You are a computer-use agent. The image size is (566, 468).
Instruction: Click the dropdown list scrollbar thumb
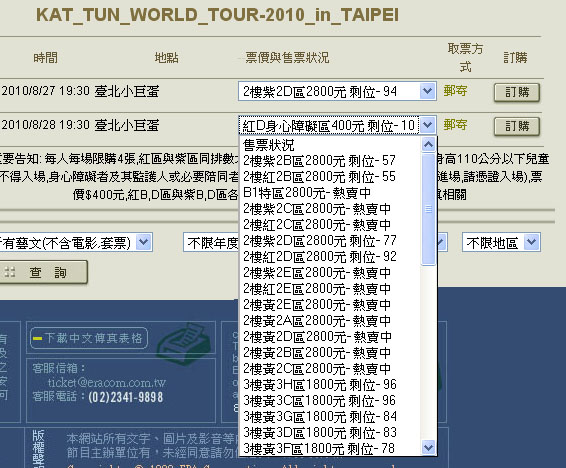[428, 209]
